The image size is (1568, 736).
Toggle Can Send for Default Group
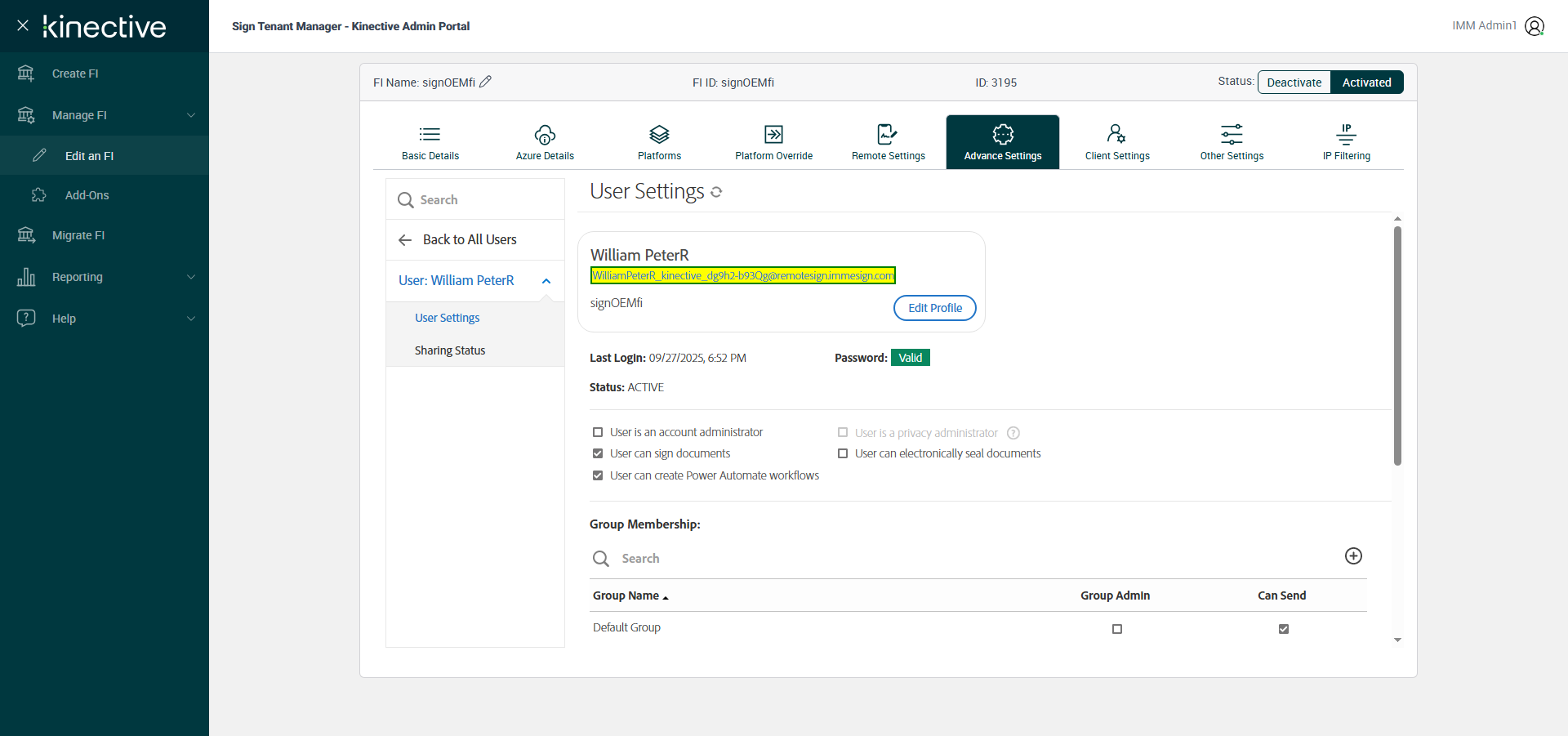1283,629
